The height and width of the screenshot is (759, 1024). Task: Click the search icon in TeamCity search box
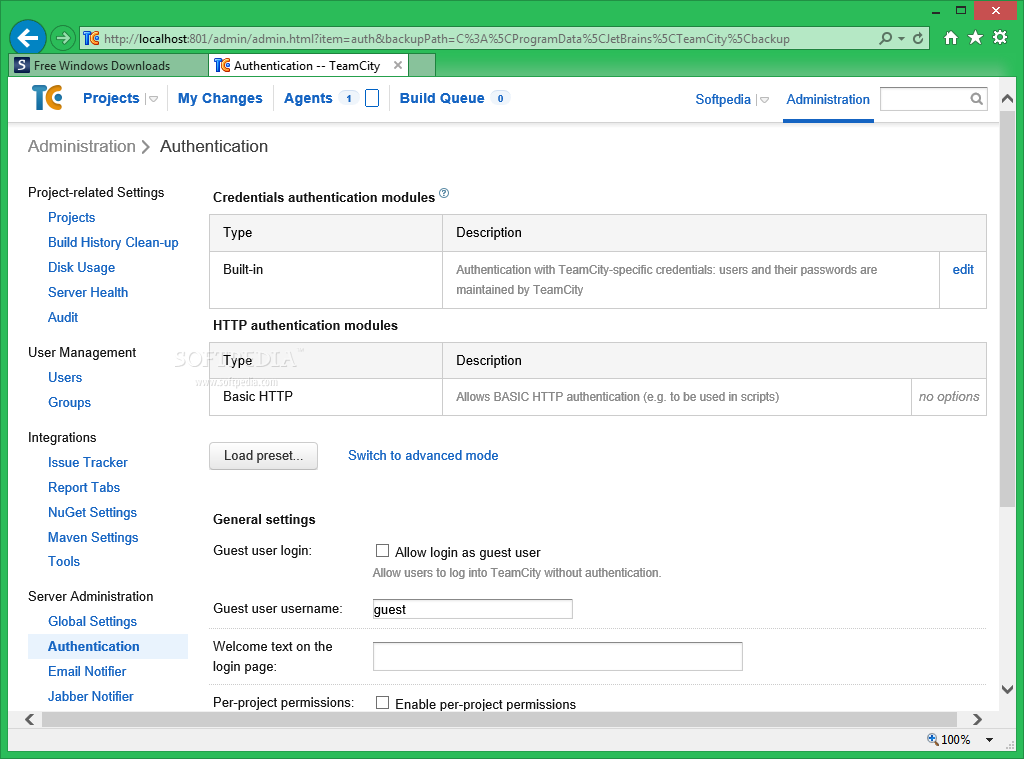[976, 99]
